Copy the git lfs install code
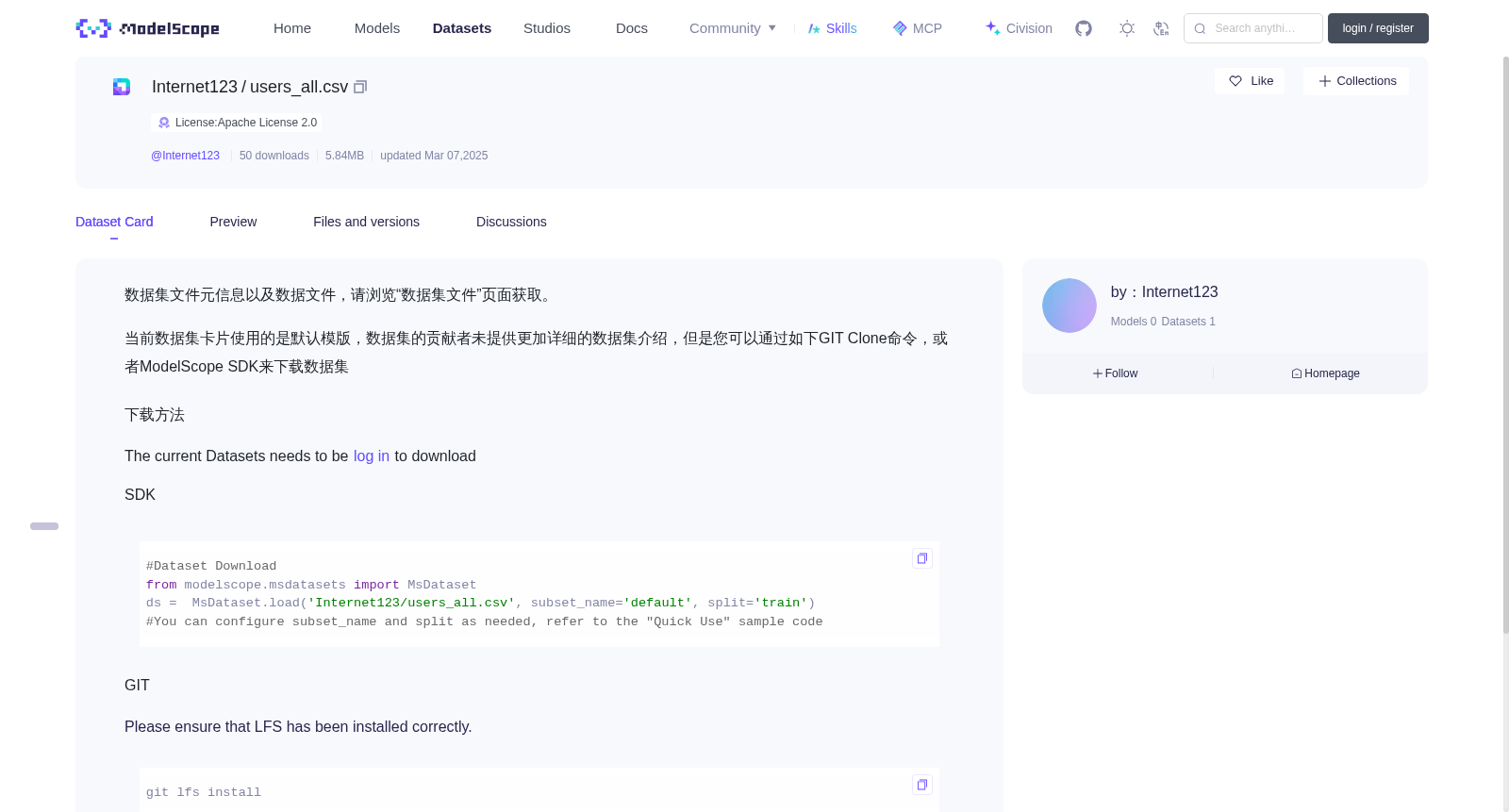The height and width of the screenshot is (812, 1509). point(922,785)
